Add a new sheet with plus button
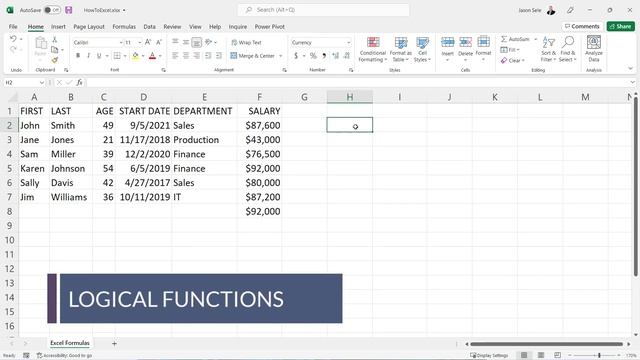 tap(114, 344)
